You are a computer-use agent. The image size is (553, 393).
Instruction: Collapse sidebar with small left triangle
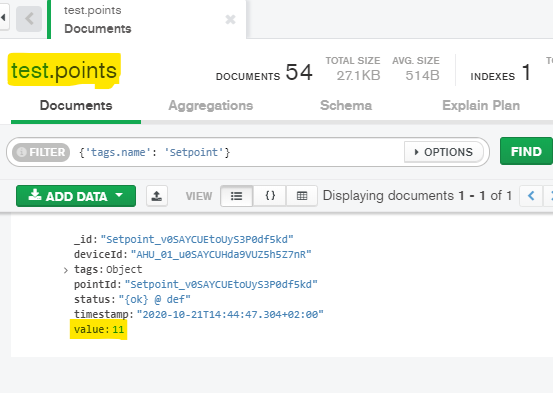pos(3,17)
